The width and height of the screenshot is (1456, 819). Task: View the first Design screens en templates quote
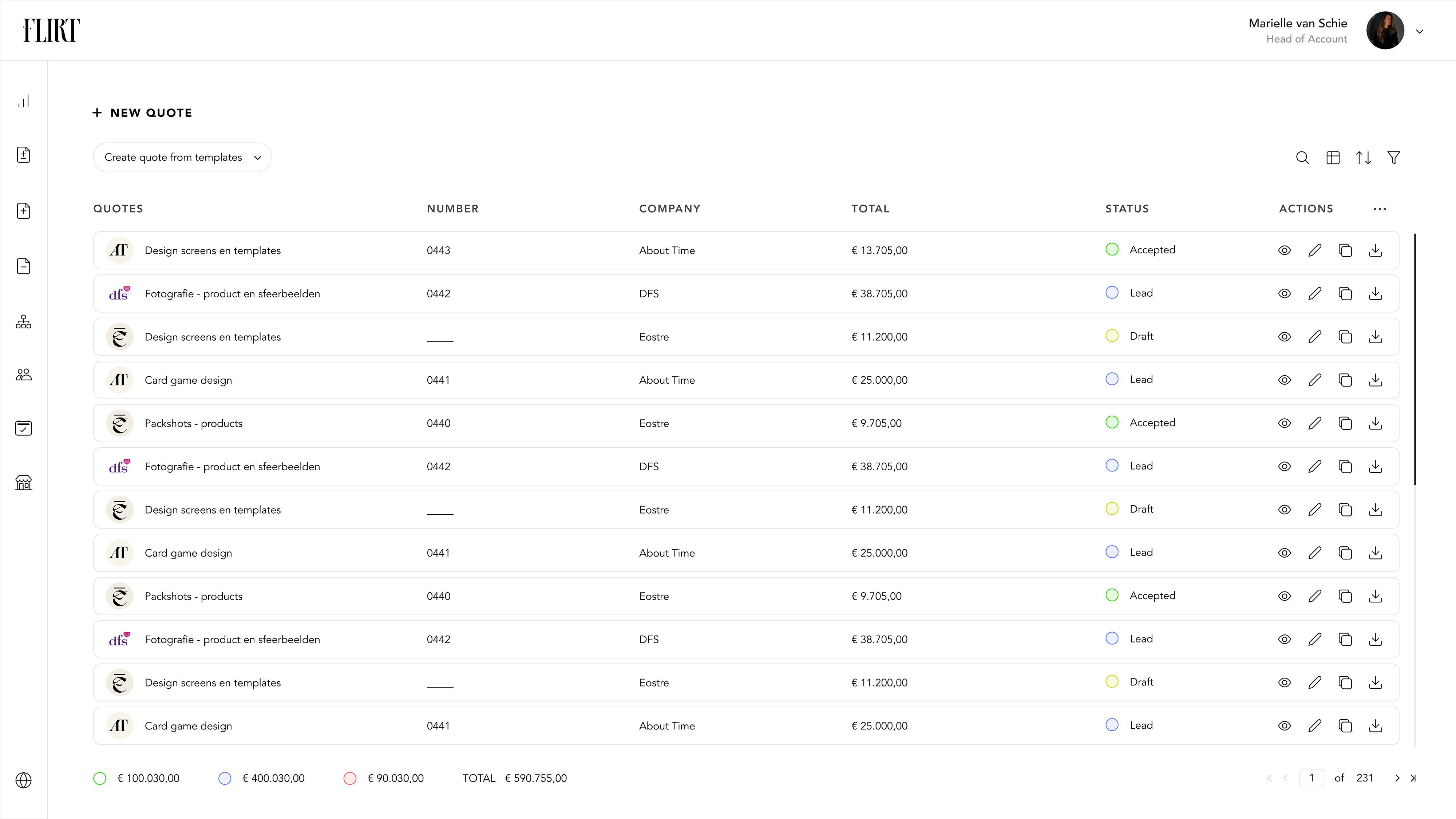[1284, 250]
